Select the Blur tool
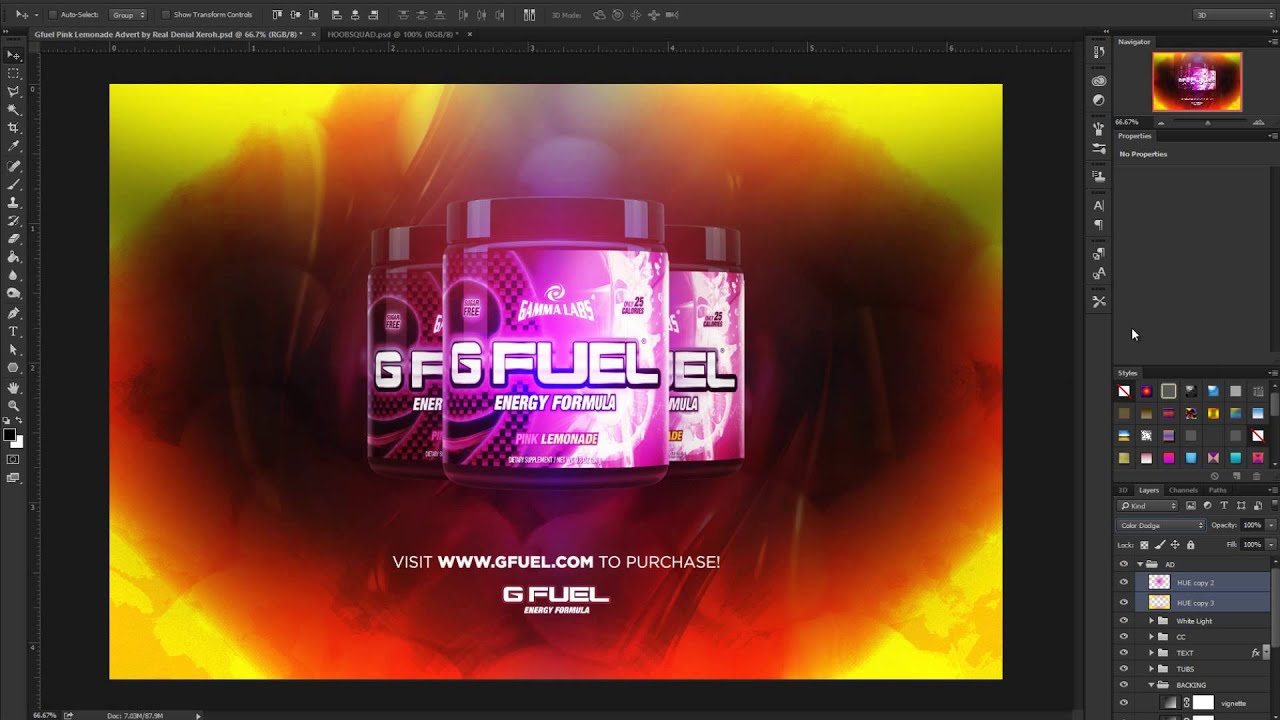This screenshot has width=1280, height=720. 14,275
